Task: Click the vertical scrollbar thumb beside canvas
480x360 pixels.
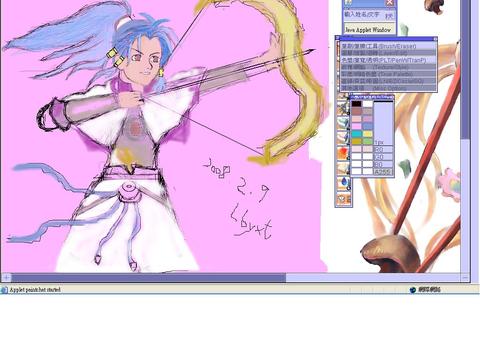Action: 465,69
